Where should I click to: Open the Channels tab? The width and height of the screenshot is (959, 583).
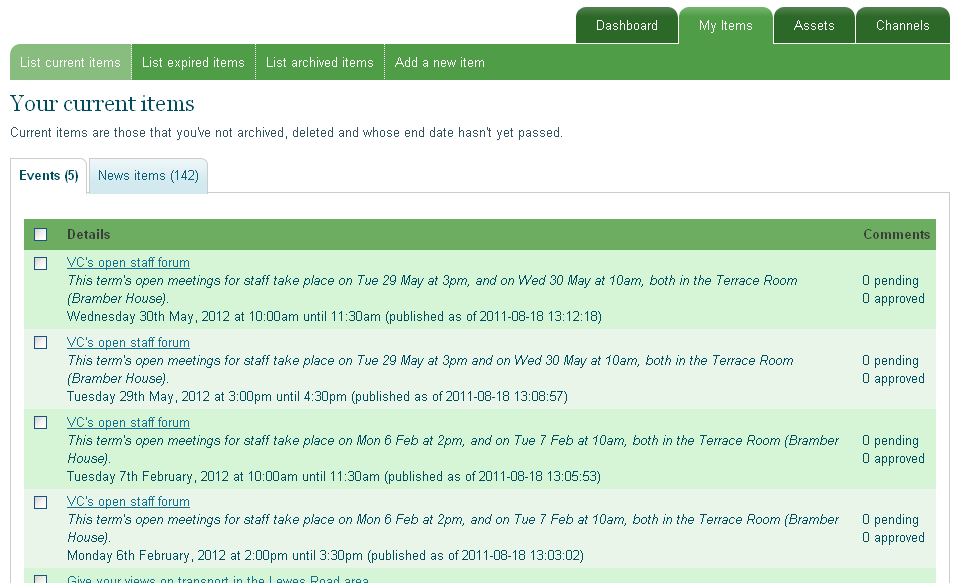(902, 26)
